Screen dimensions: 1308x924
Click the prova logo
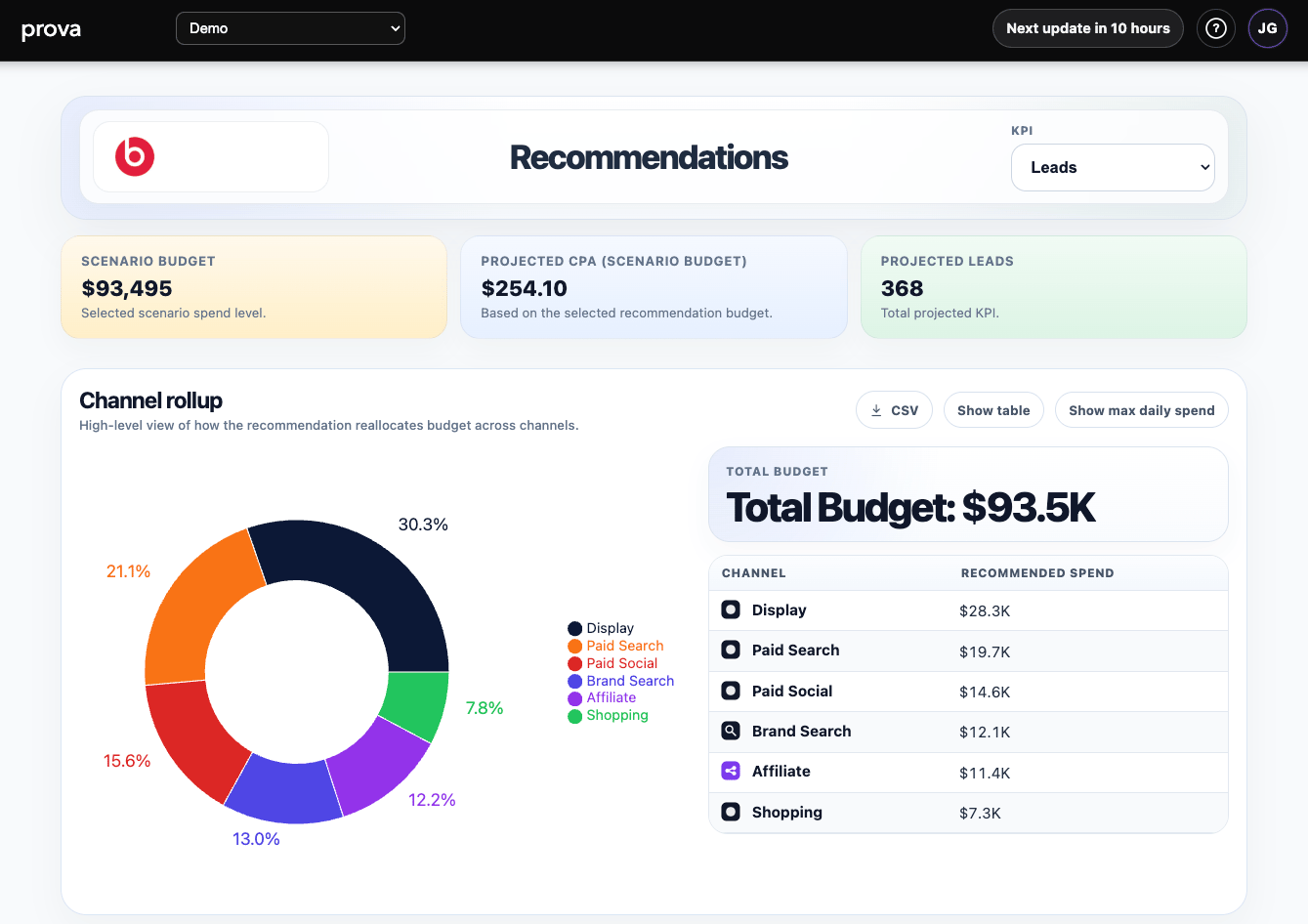[x=51, y=29]
